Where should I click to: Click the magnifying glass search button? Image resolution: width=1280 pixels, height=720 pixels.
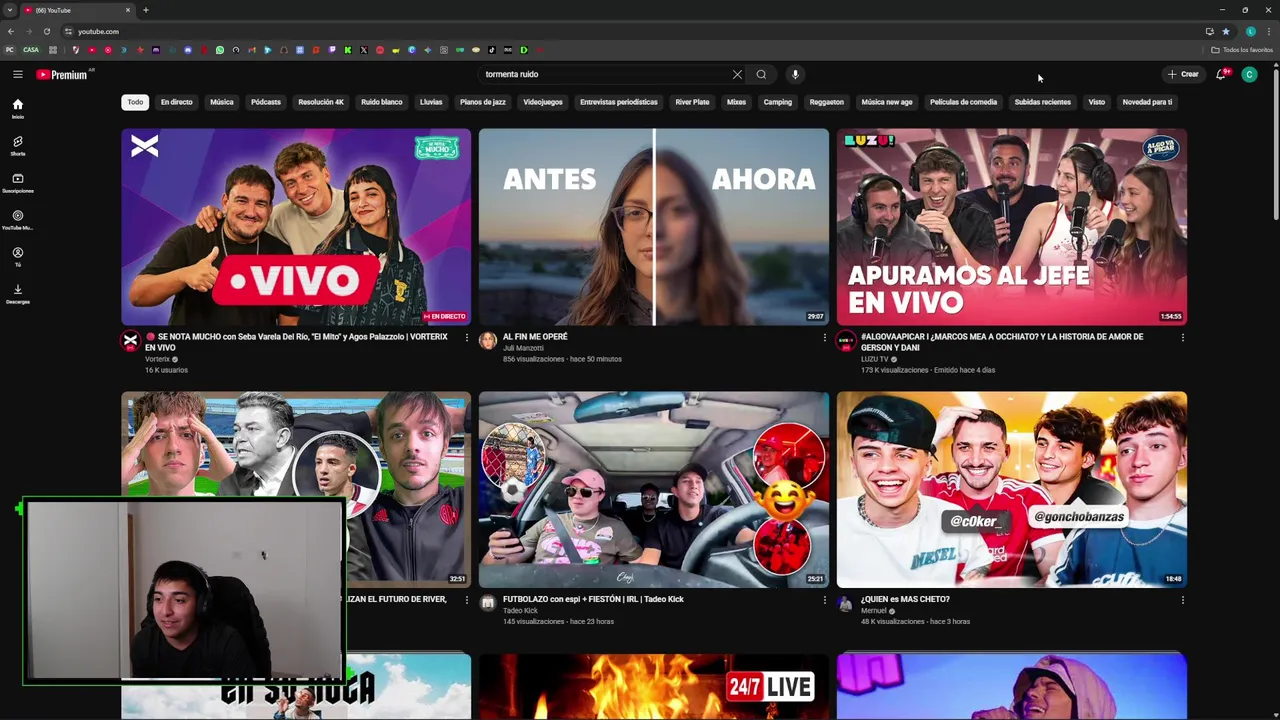pos(761,74)
